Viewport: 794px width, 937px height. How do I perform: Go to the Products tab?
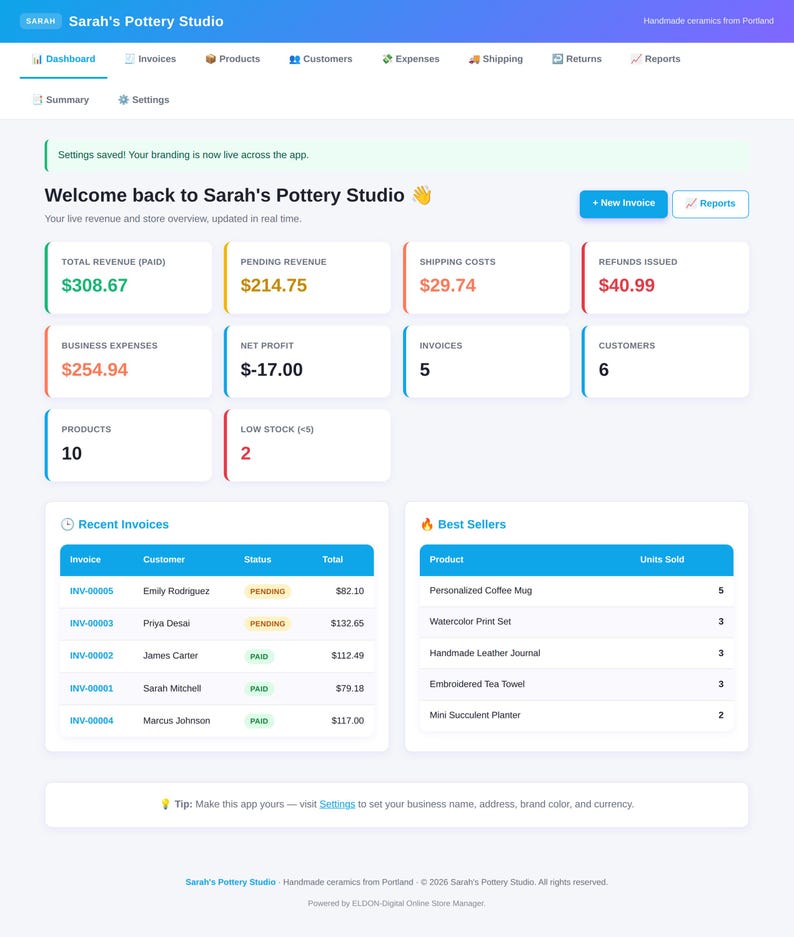click(233, 59)
